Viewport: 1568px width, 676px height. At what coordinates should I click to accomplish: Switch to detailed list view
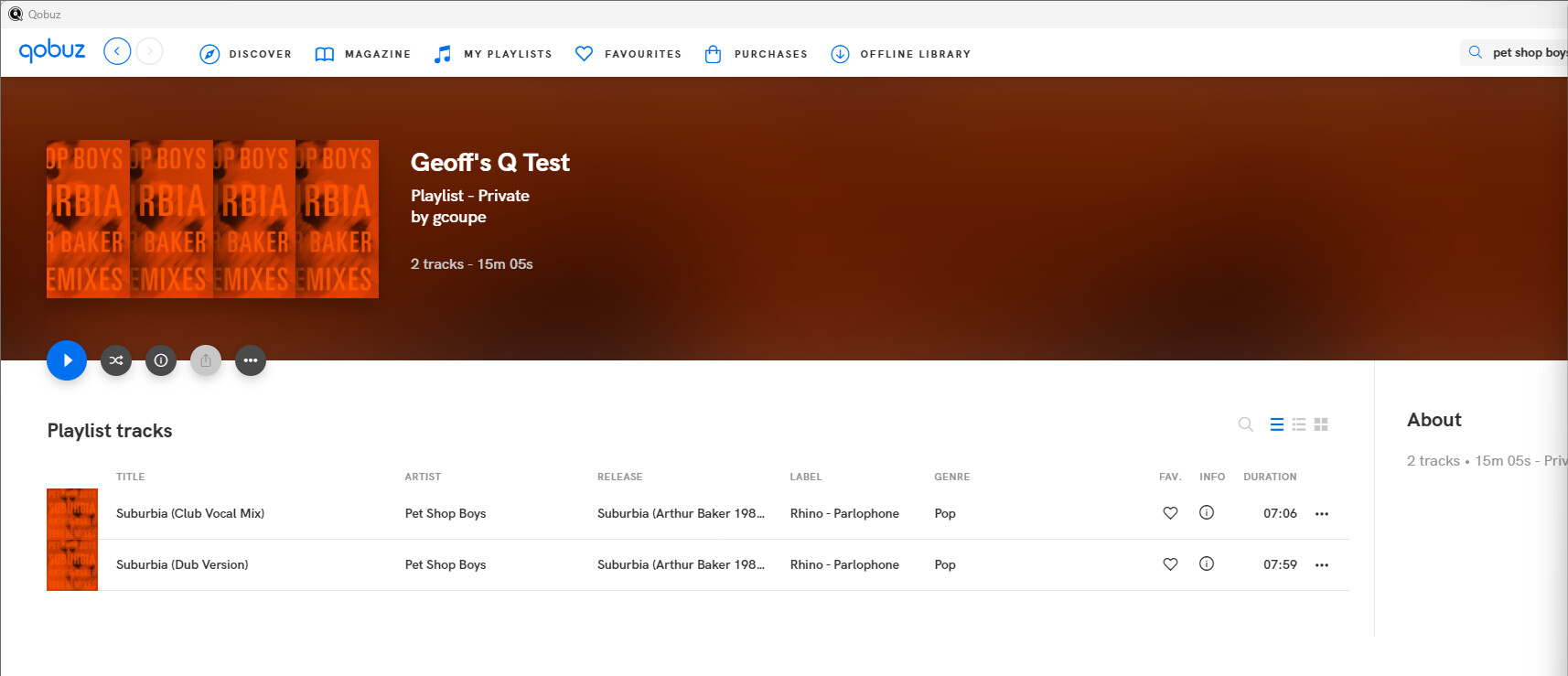click(1277, 424)
